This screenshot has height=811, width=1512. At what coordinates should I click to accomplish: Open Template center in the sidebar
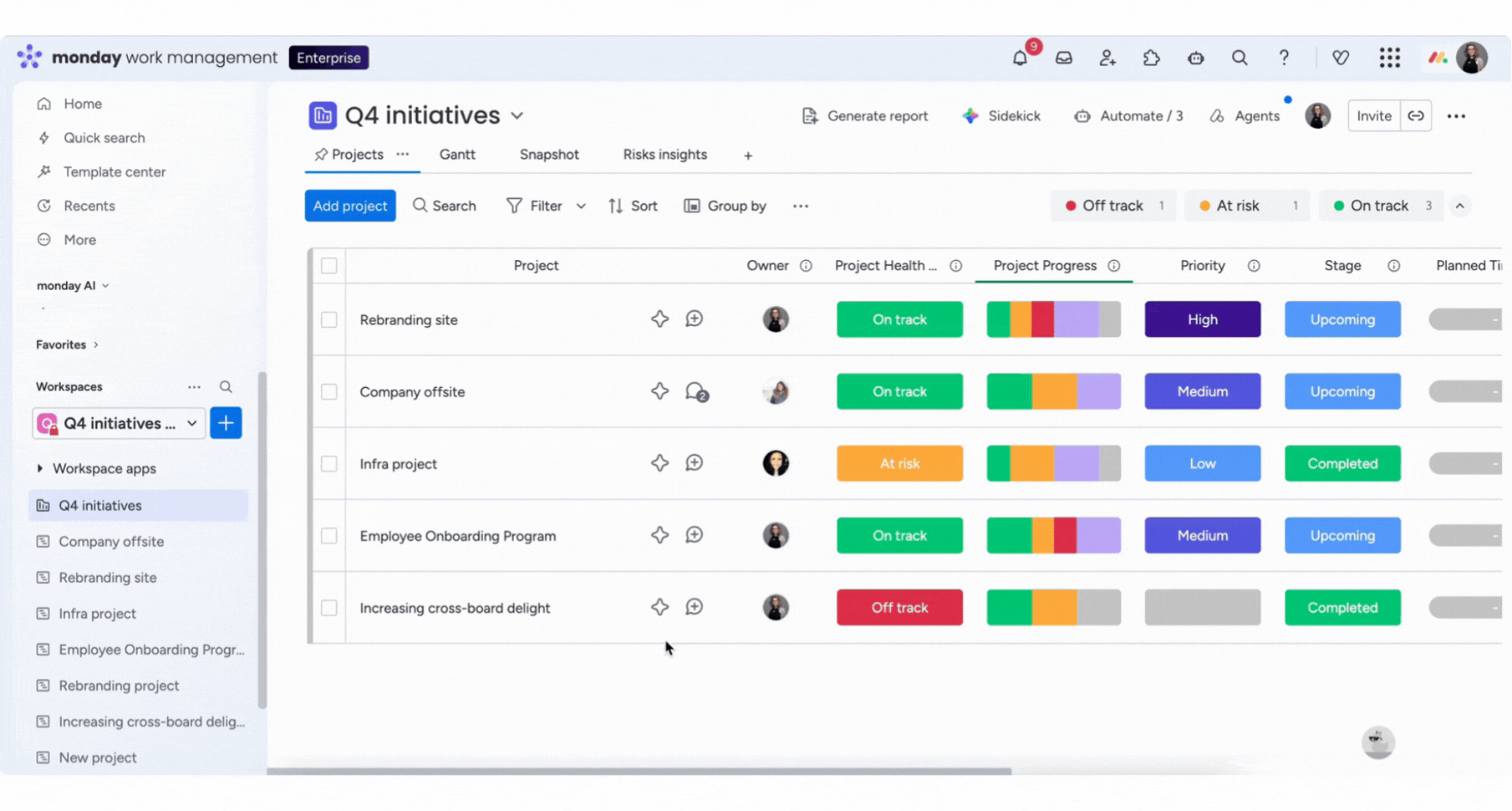(x=115, y=171)
